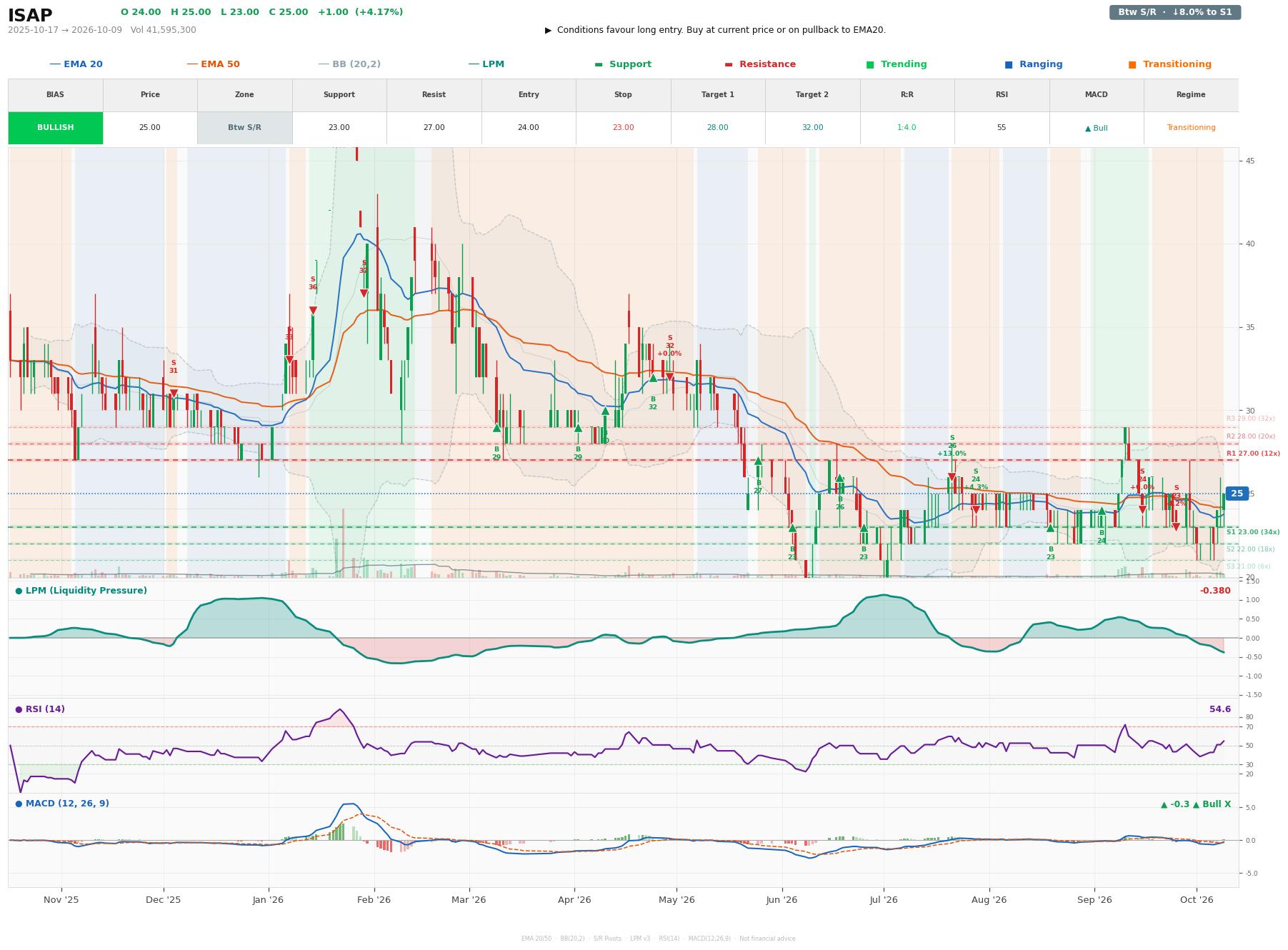Click the Target 2 value 32.00
Image resolution: width=1288 pixels, height=950 pixels.
click(x=812, y=128)
